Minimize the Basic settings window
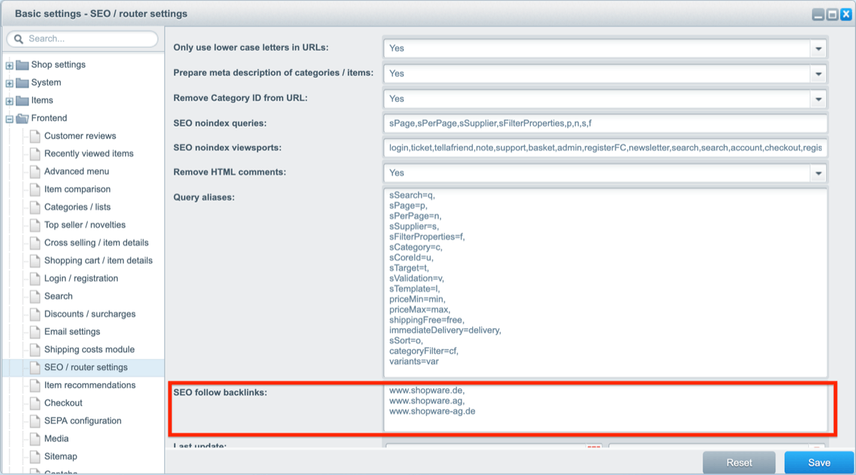This screenshot has width=856, height=475. coord(818,15)
